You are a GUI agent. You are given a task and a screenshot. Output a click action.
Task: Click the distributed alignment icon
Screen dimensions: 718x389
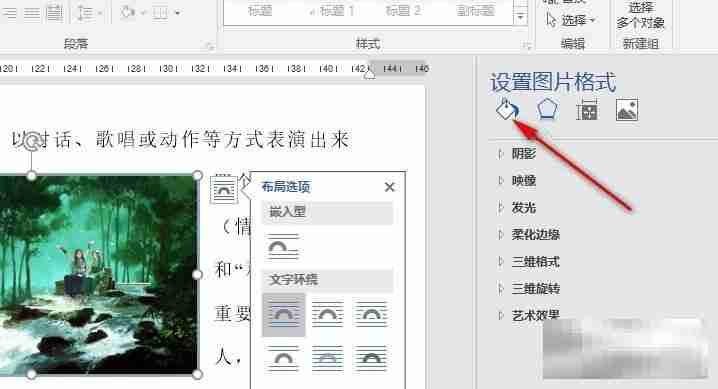pos(54,12)
